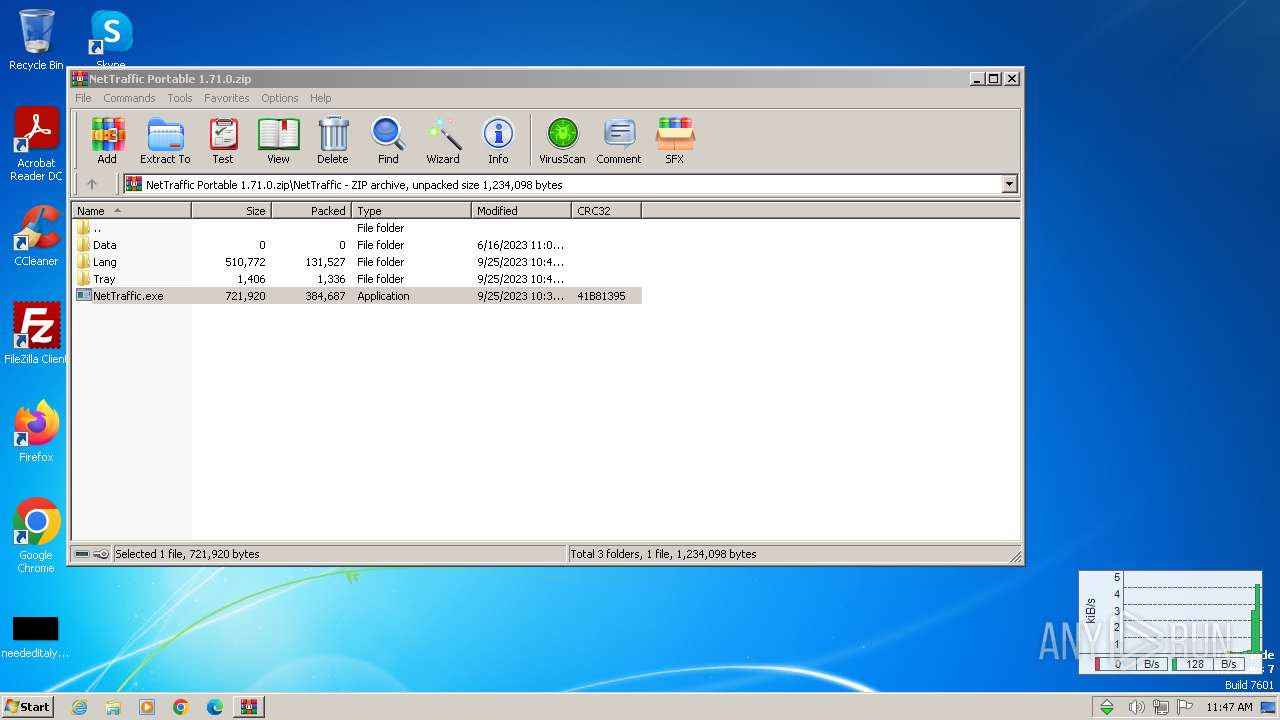The height and width of the screenshot is (720, 1280).
Task: Click the NetTraffic tray icon
Action: coord(1107,707)
